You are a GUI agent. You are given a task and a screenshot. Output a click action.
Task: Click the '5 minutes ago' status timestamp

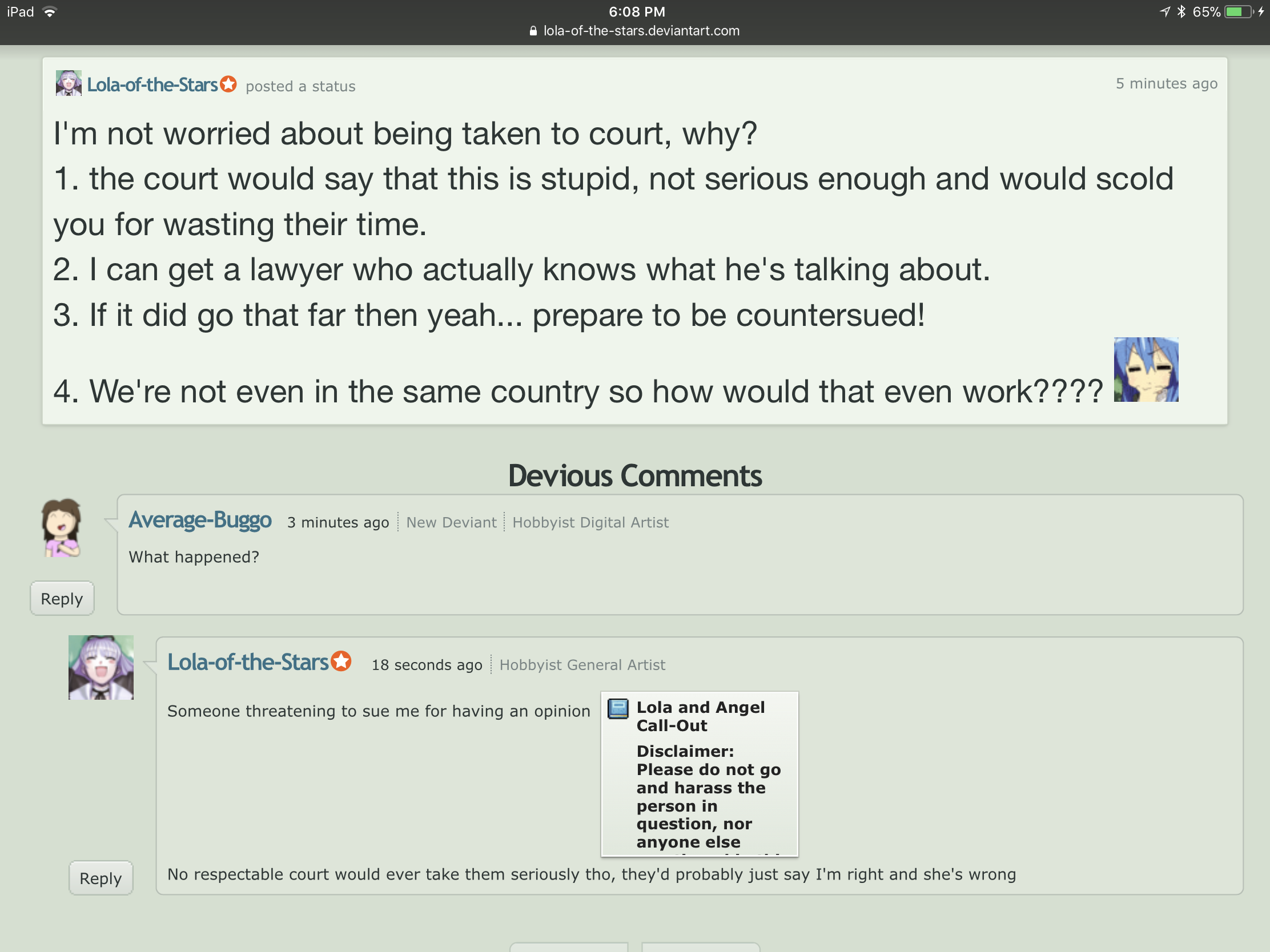click(x=1167, y=84)
